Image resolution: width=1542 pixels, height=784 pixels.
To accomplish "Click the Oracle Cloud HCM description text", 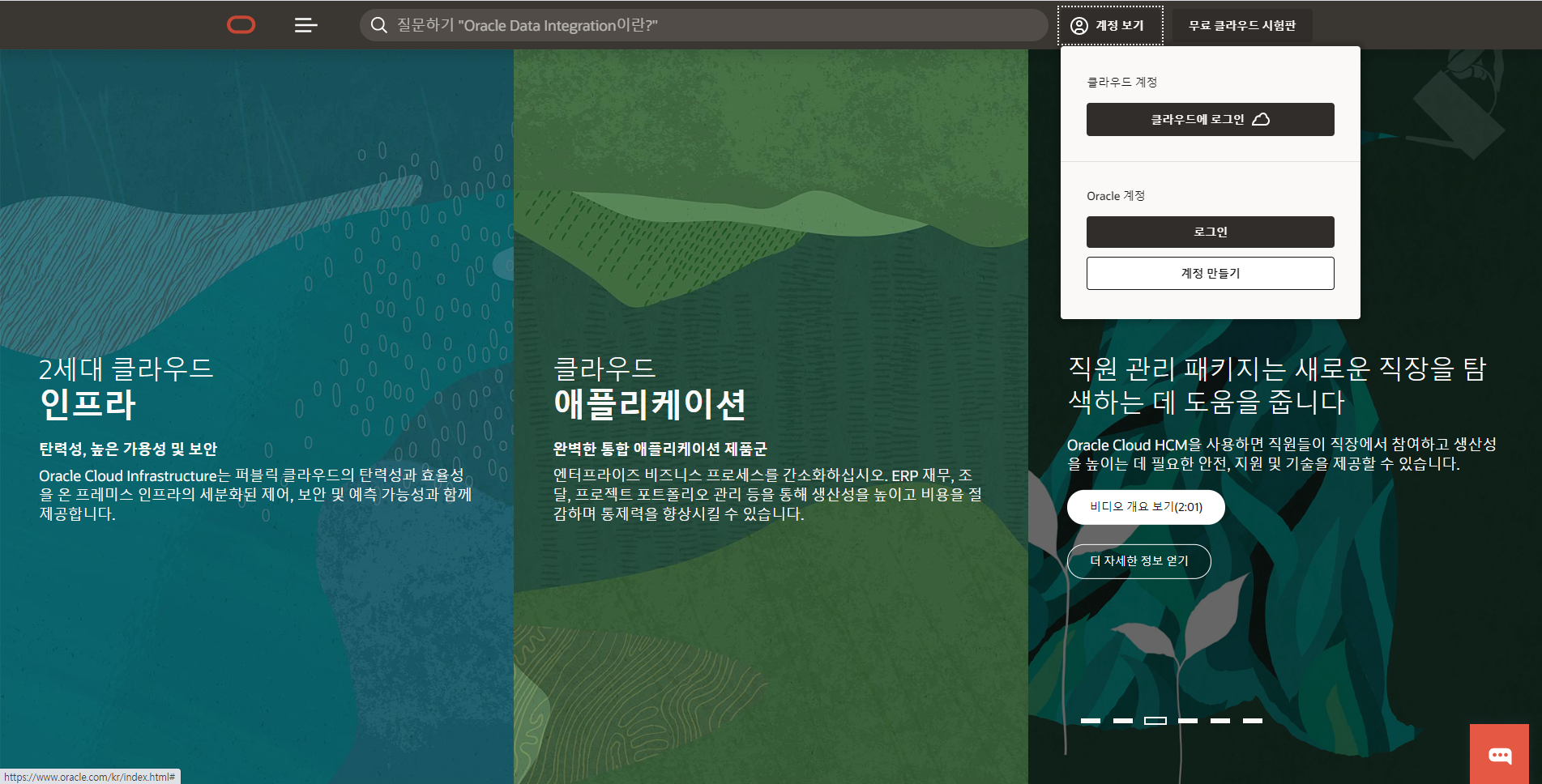I will point(1281,454).
